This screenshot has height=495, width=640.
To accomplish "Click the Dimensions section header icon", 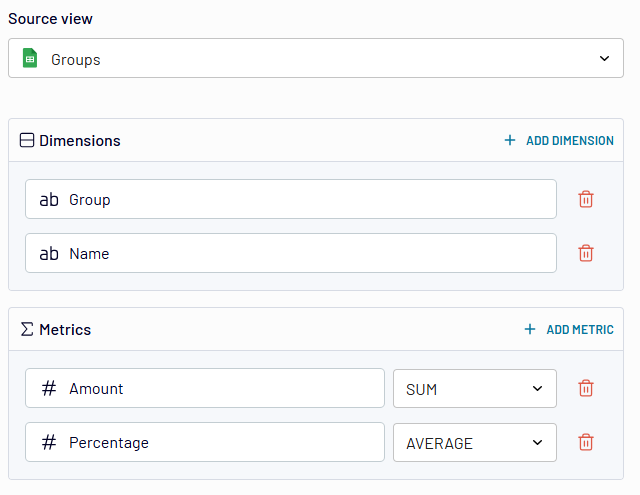I will [x=27, y=141].
